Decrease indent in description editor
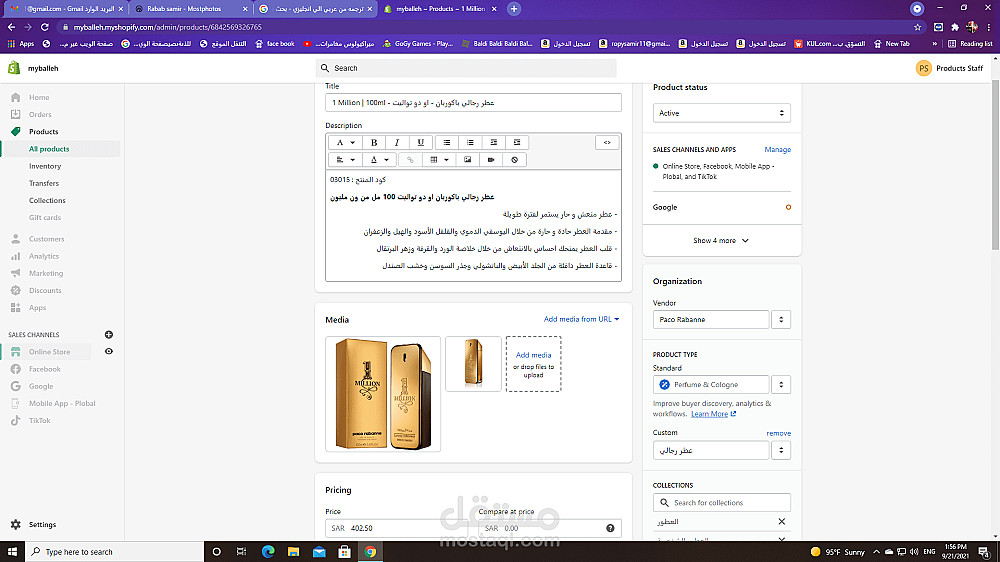Screen dimensions: 1000x562 (x=494, y=142)
